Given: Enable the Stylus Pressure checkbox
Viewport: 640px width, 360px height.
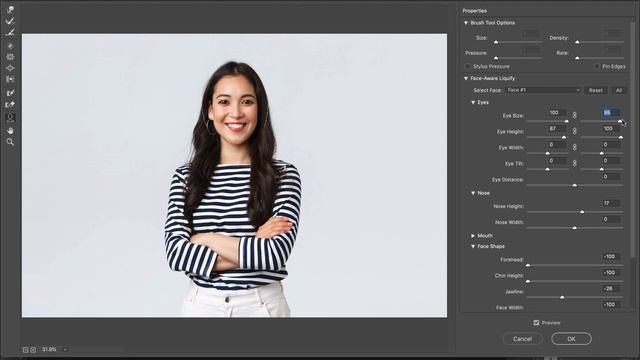Looking at the screenshot, I should click(468, 66).
